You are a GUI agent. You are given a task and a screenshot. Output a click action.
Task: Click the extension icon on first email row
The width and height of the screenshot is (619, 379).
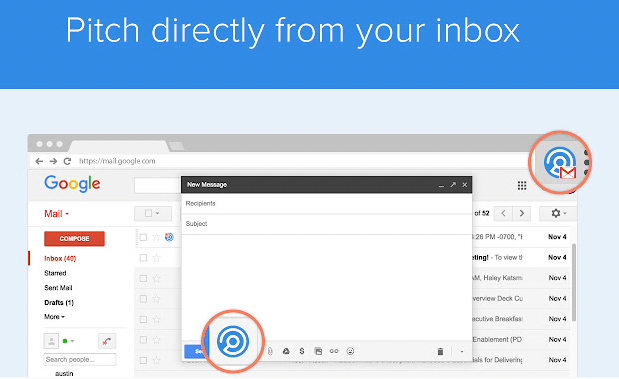click(x=169, y=237)
